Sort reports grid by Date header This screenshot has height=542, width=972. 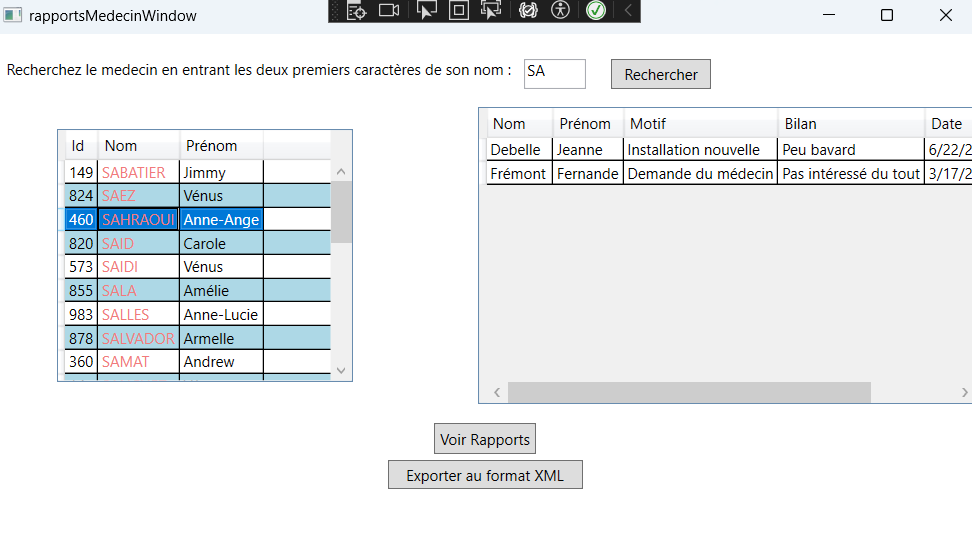(x=948, y=124)
